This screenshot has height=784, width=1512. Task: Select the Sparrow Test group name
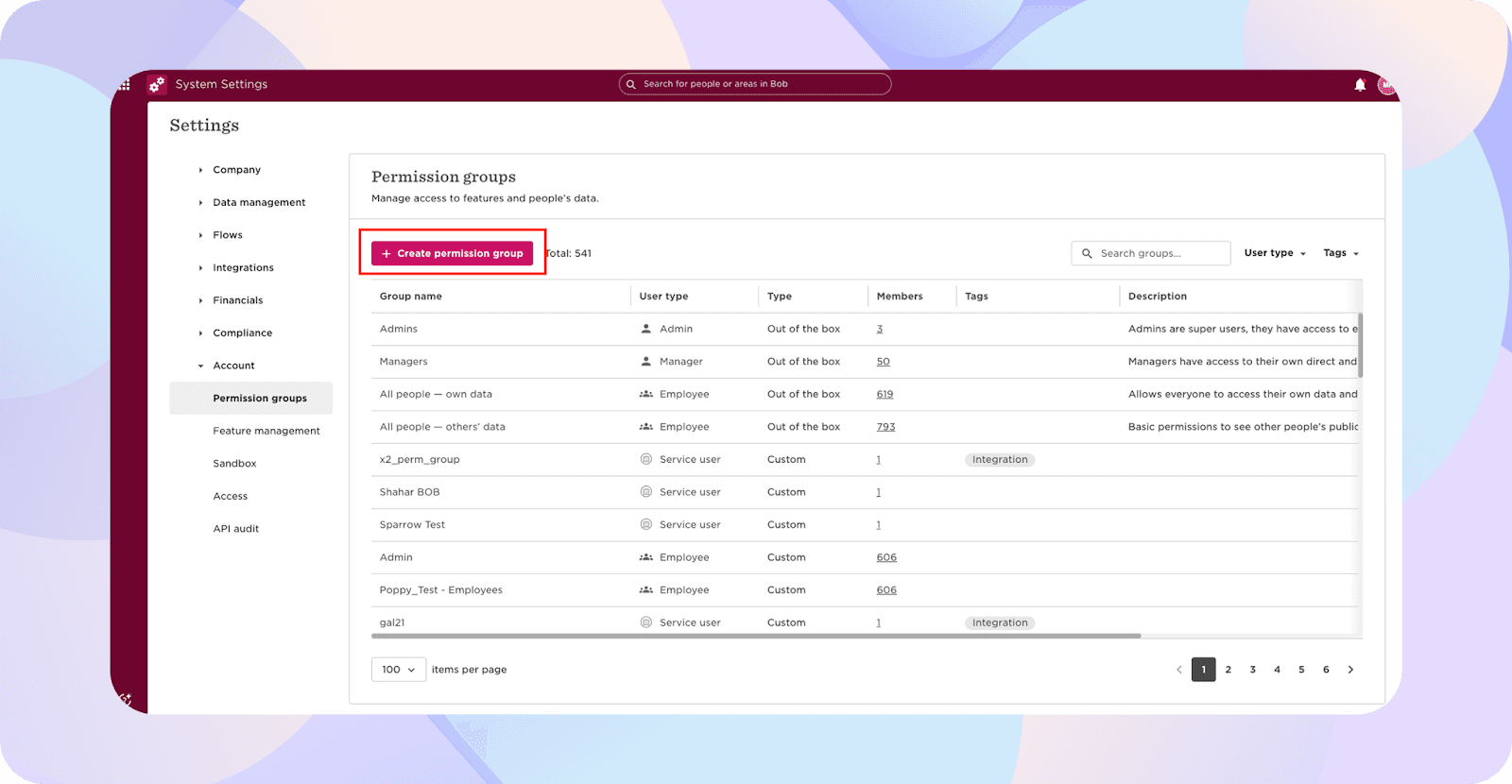pos(412,525)
